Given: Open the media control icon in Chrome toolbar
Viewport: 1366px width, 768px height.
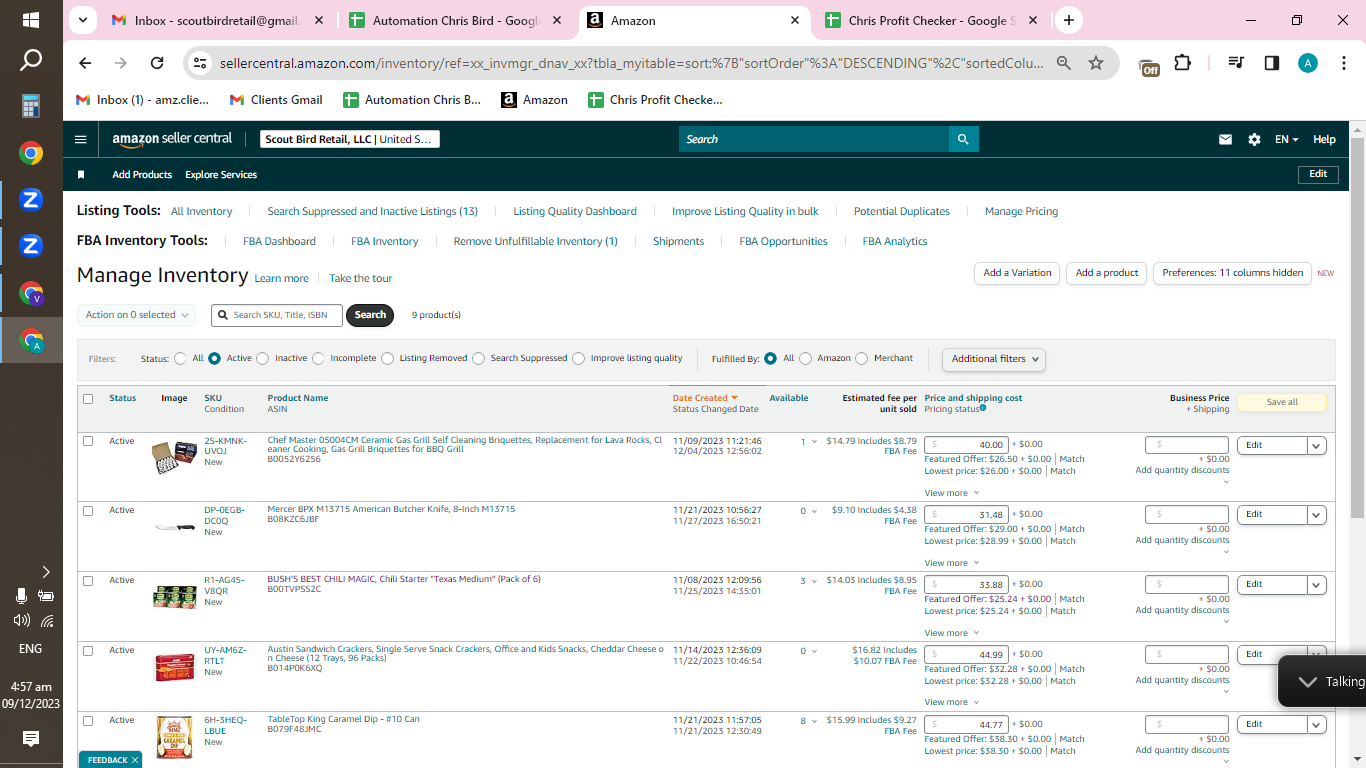Looking at the screenshot, I should pos(1236,63).
